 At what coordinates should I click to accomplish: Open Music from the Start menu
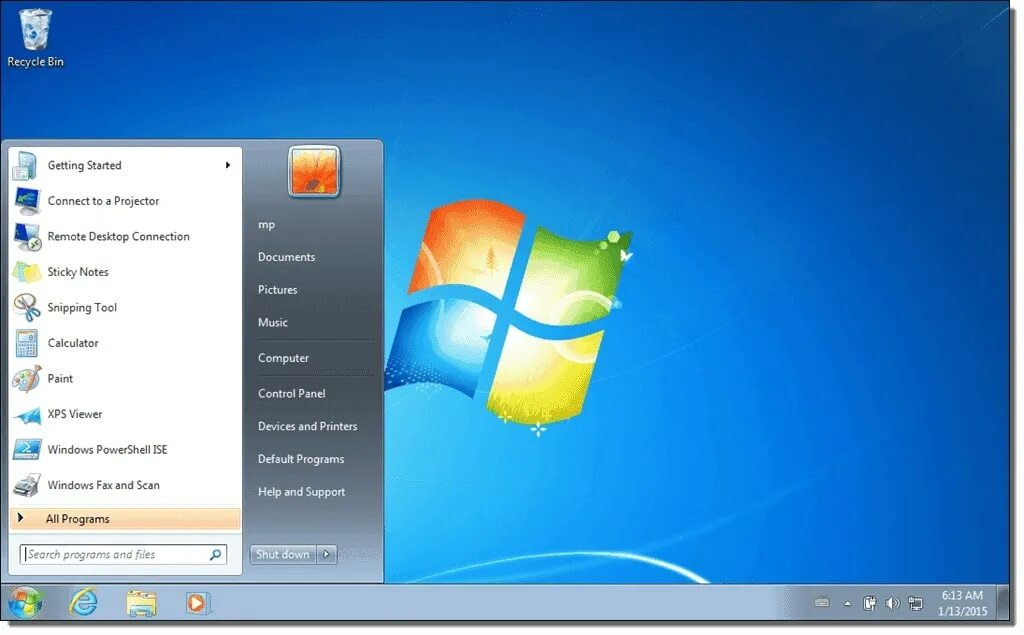click(272, 323)
